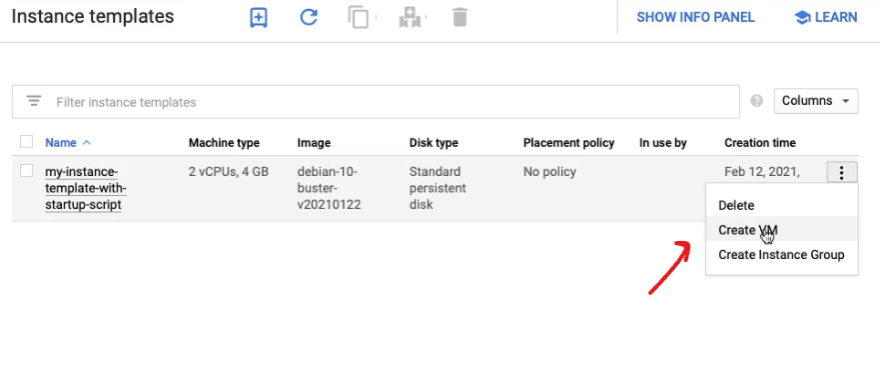Click the trash delete icon
This screenshot has height=379, width=880.
tap(460, 17)
